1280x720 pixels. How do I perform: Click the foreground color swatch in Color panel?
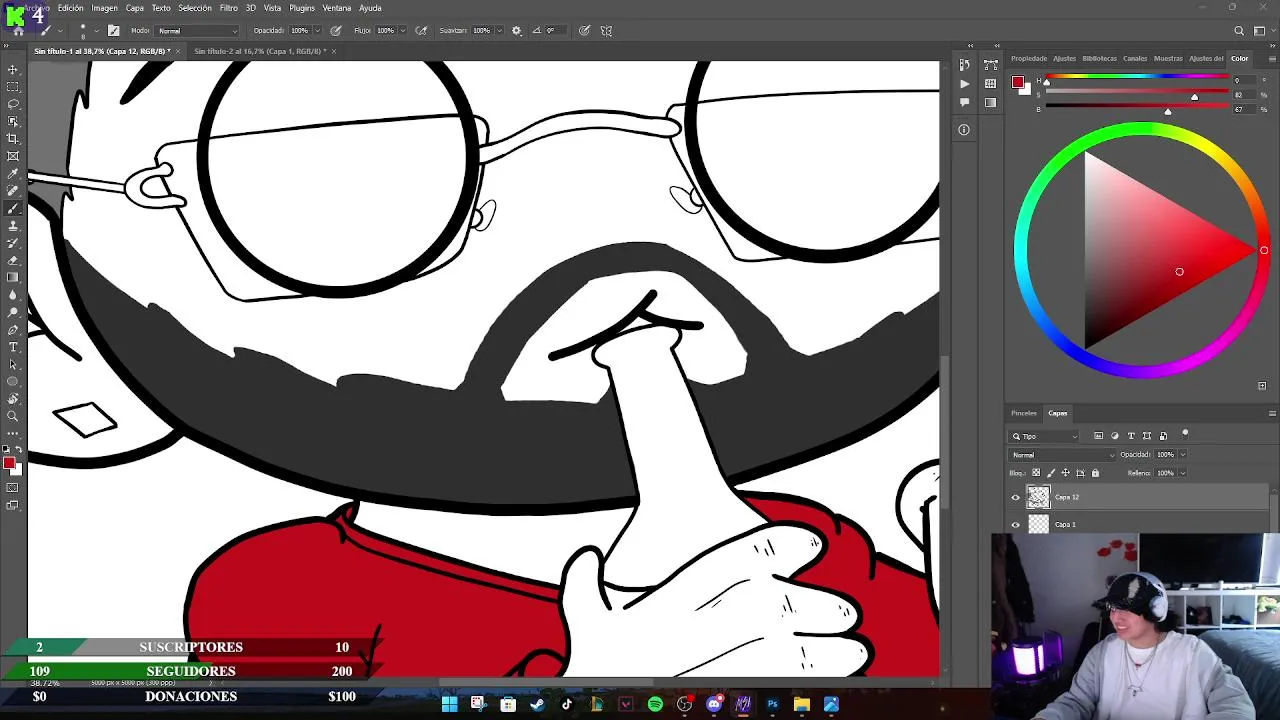click(1017, 82)
